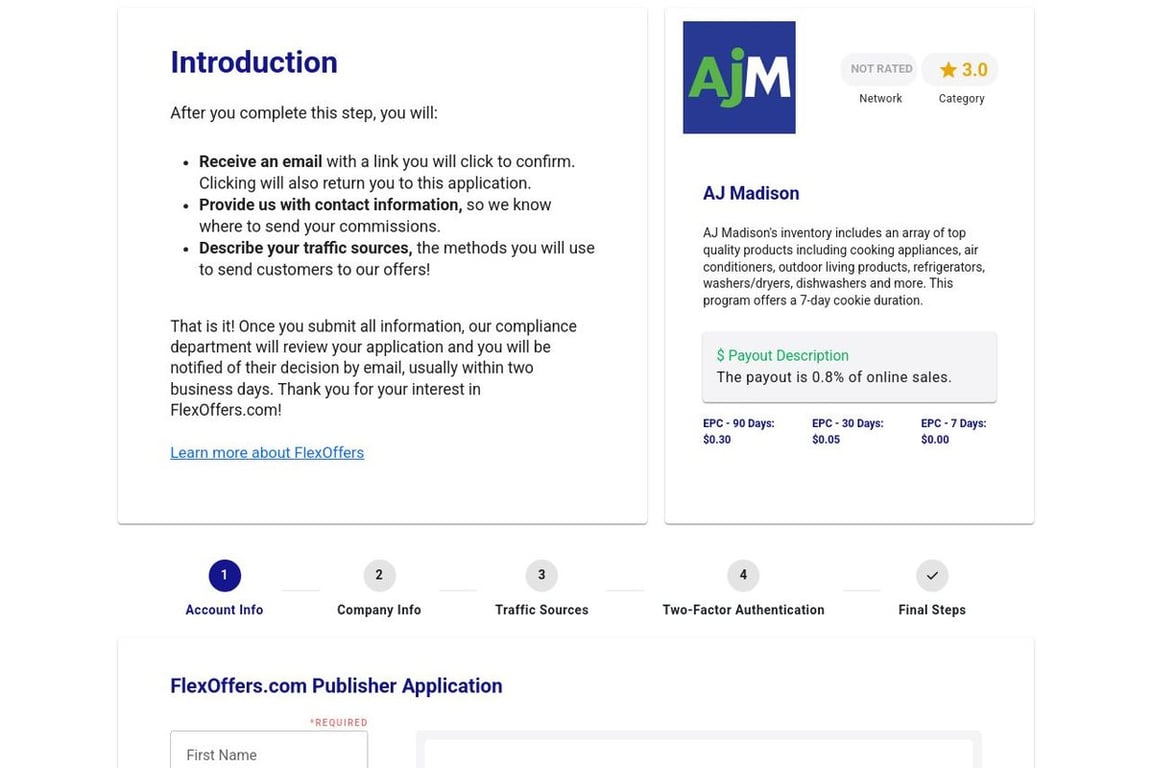Click the Final Steps step label
Screen dimensions: 1152x768
click(932, 610)
